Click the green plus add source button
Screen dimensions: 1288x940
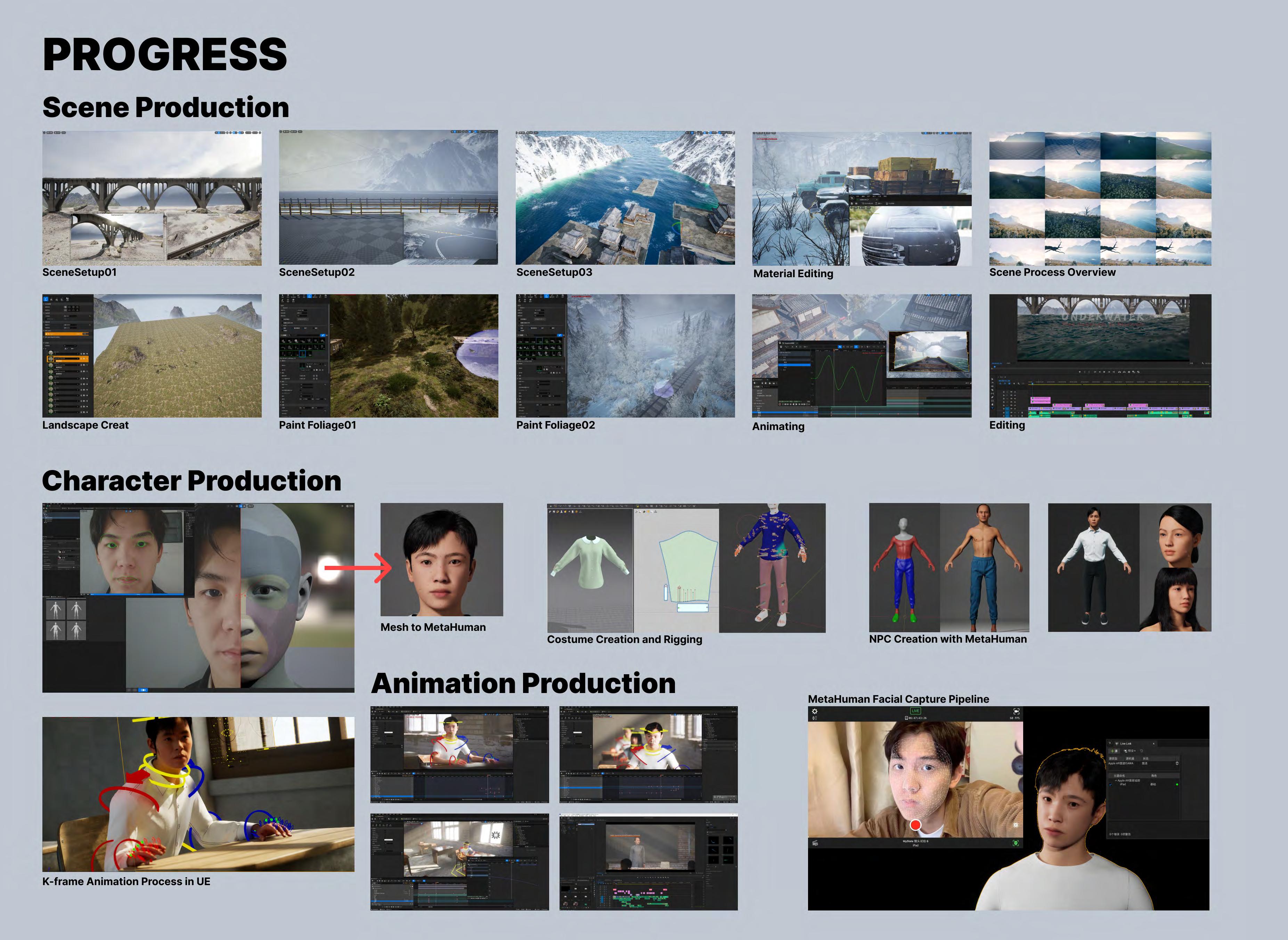tap(1114, 751)
